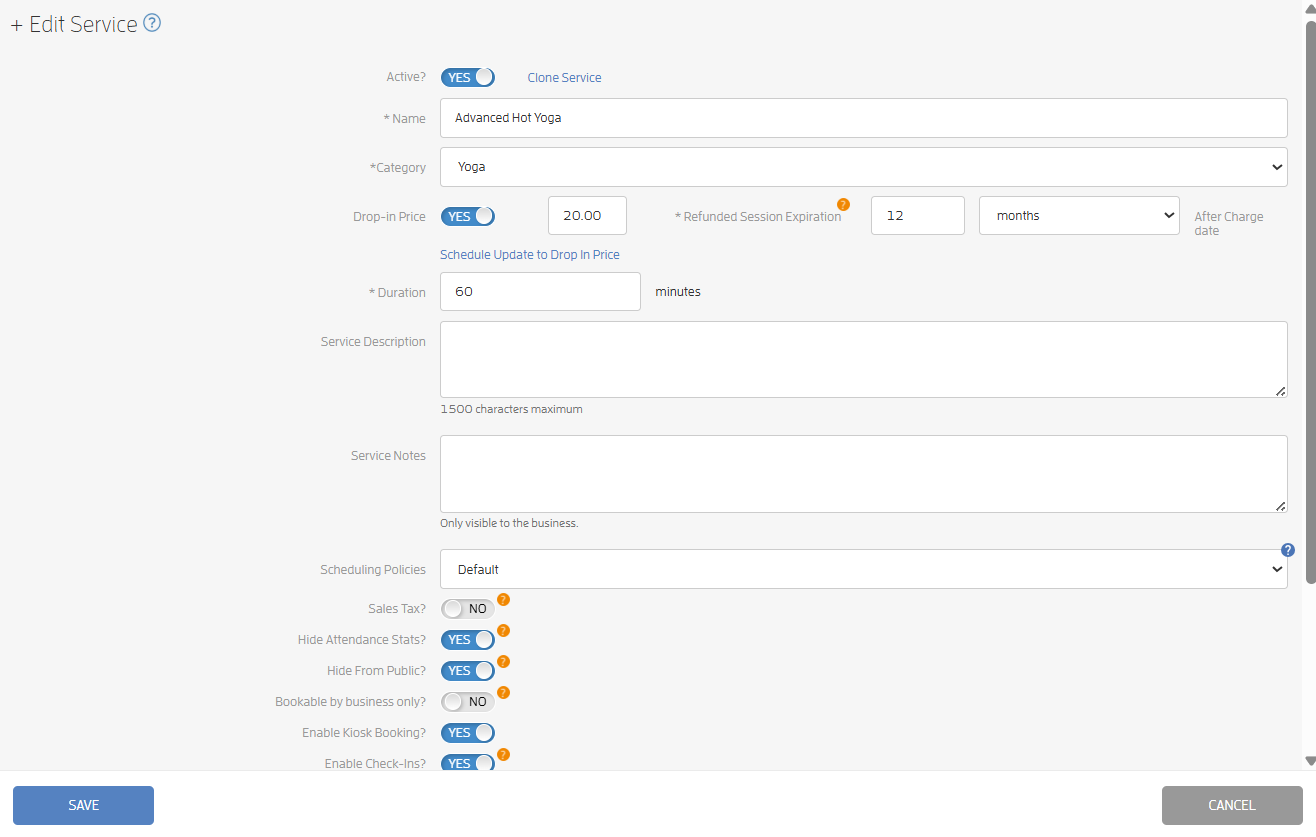Click the 'After Charge date' text
The width and height of the screenshot is (1316, 837).
[1229, 223]
